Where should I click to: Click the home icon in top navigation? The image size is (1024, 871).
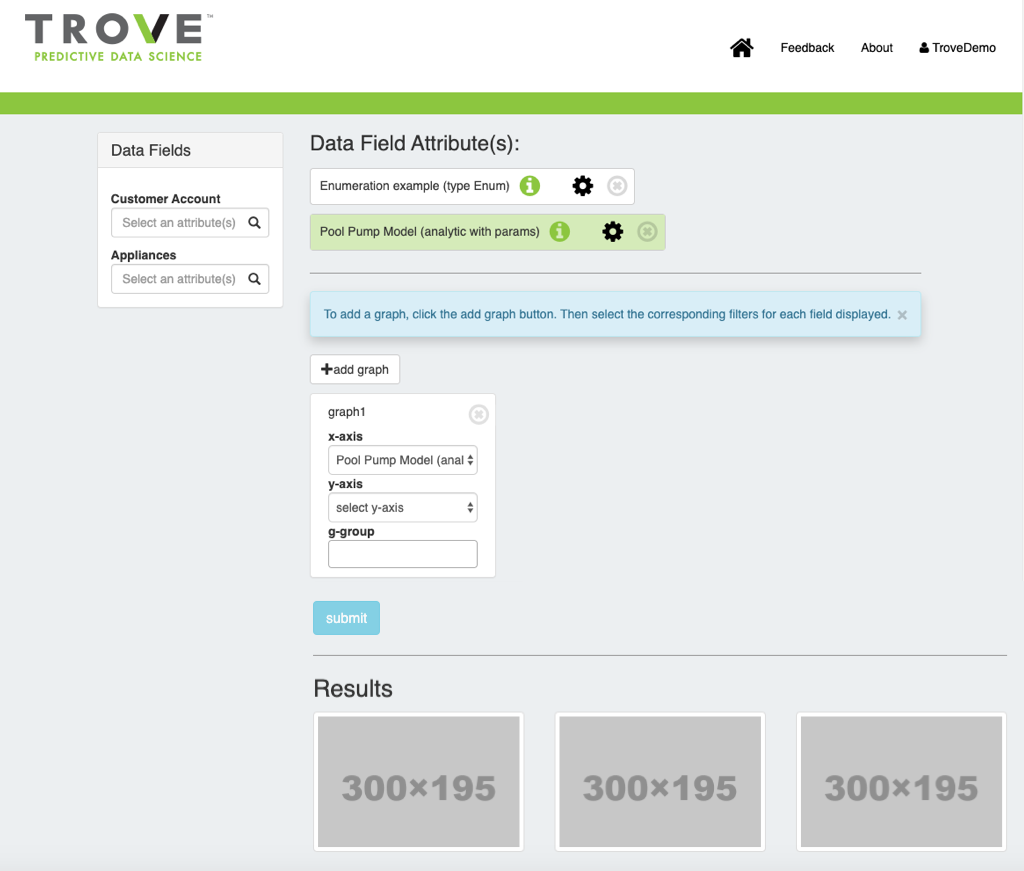(x=741, y=48)
